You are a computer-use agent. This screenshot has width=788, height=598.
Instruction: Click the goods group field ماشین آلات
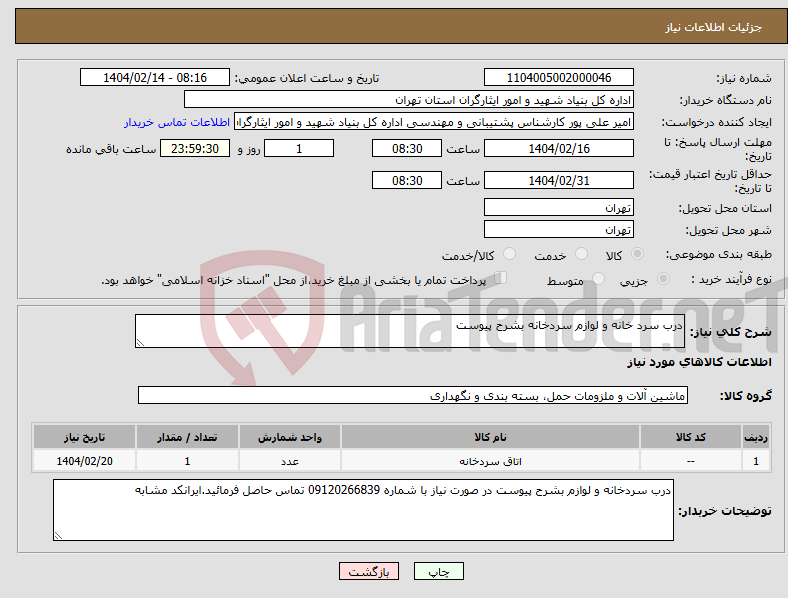tap(413, 395)
